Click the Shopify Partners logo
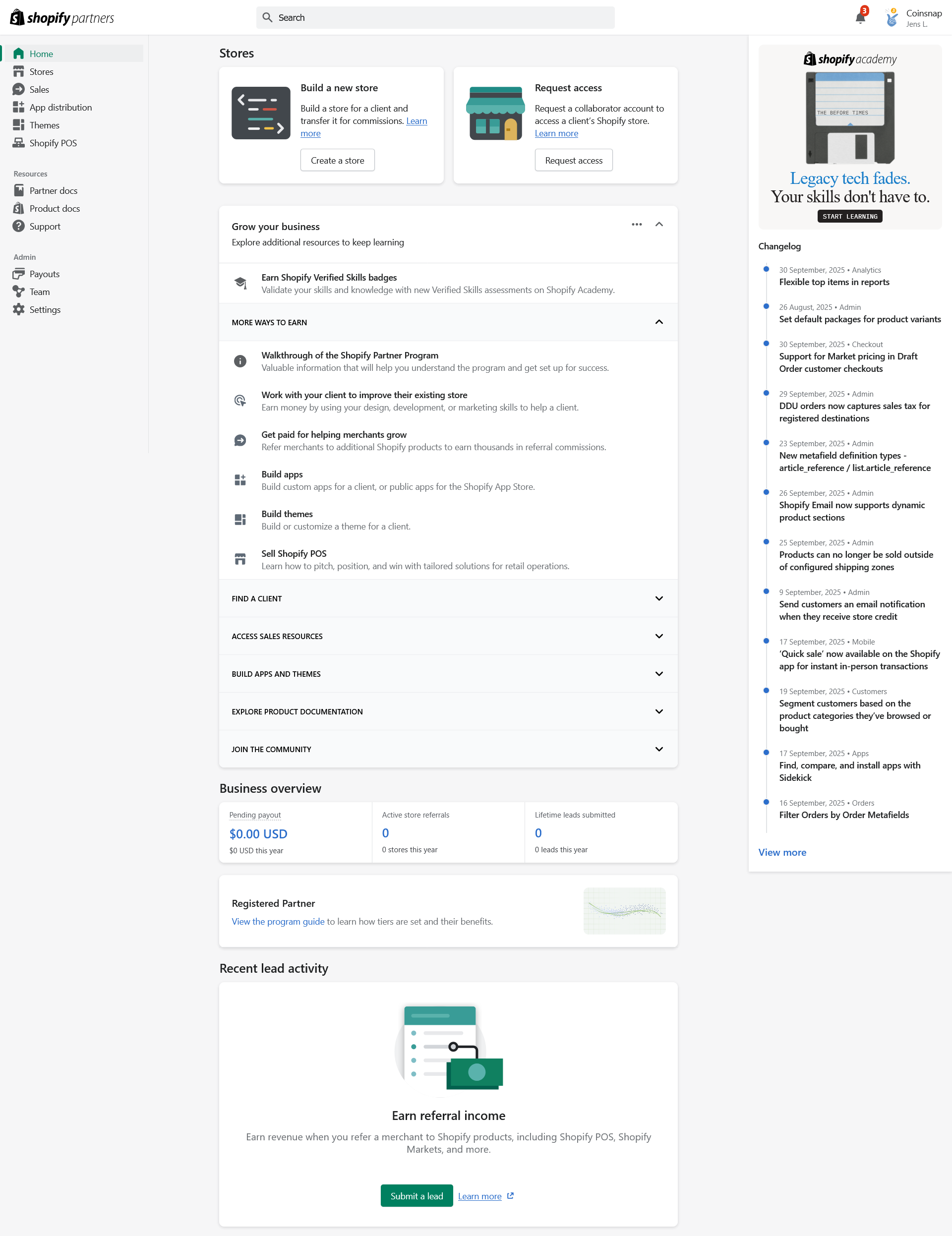Screen dimensions: 952x1236 pos(62,18)
